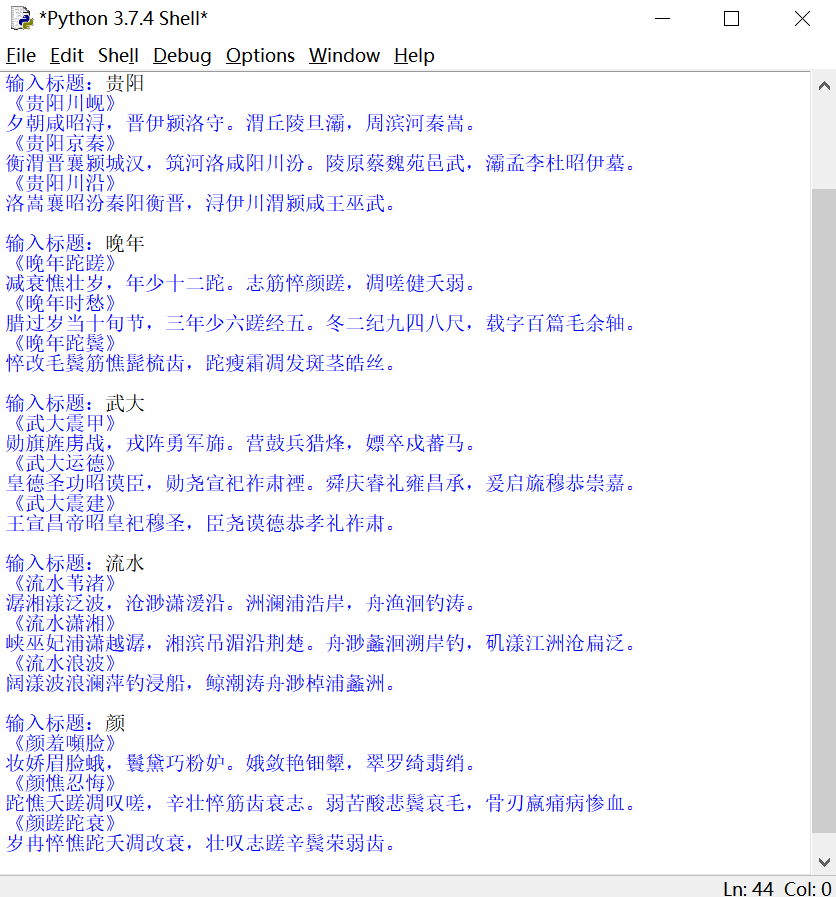Click the poem line starting 夕朝咸昭浔

click(241, 124)
